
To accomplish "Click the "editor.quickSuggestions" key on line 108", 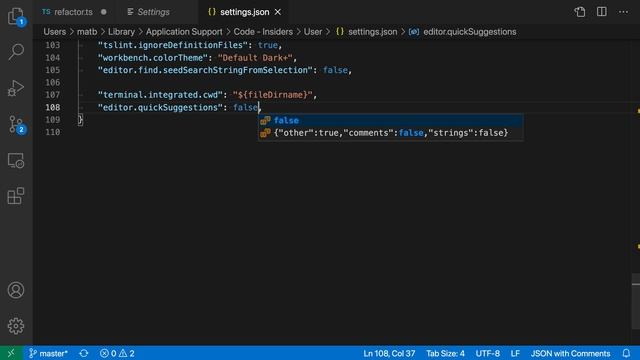I will [160, 107].
